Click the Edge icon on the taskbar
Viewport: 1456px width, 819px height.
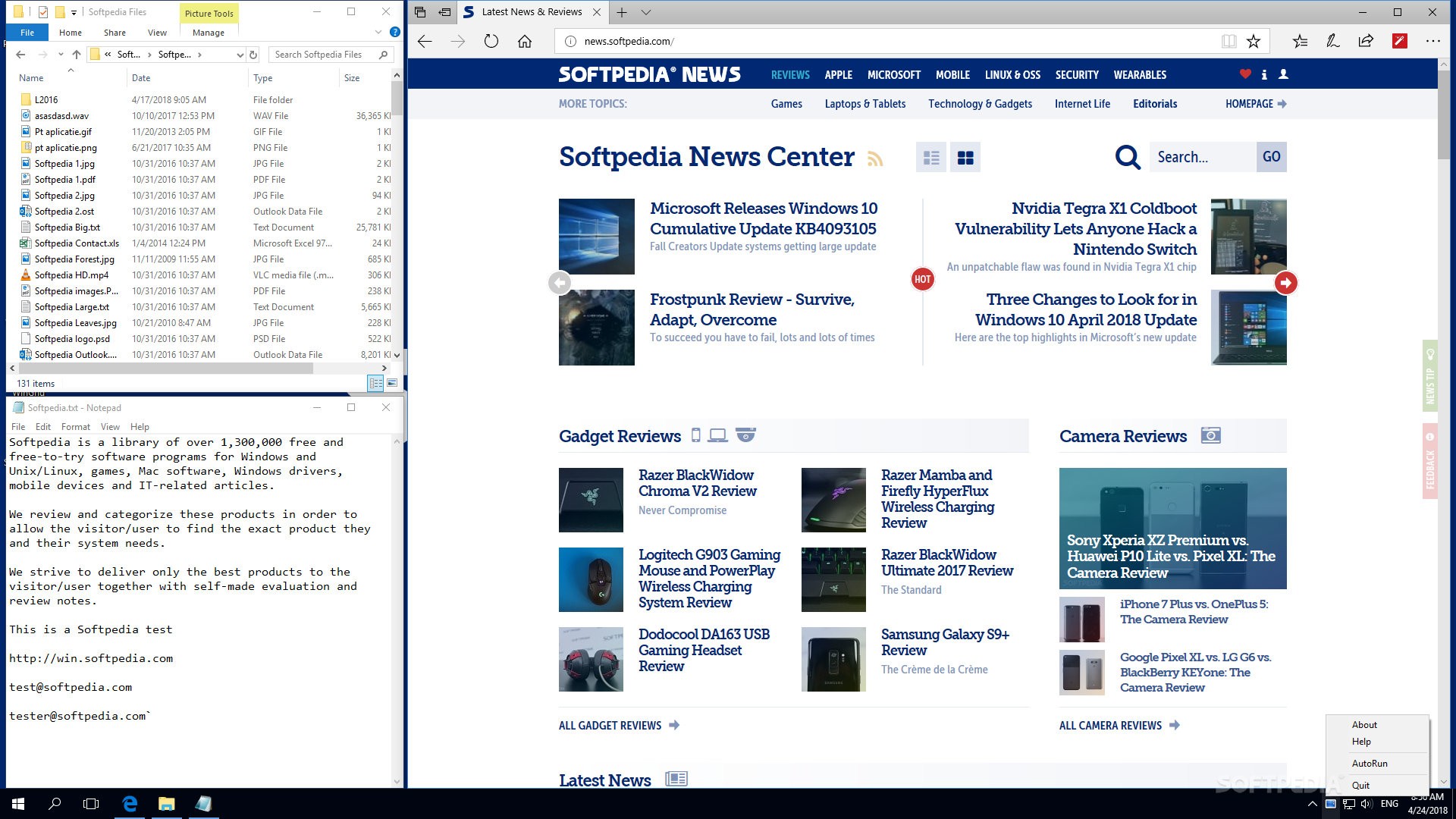tap(130, 804)
